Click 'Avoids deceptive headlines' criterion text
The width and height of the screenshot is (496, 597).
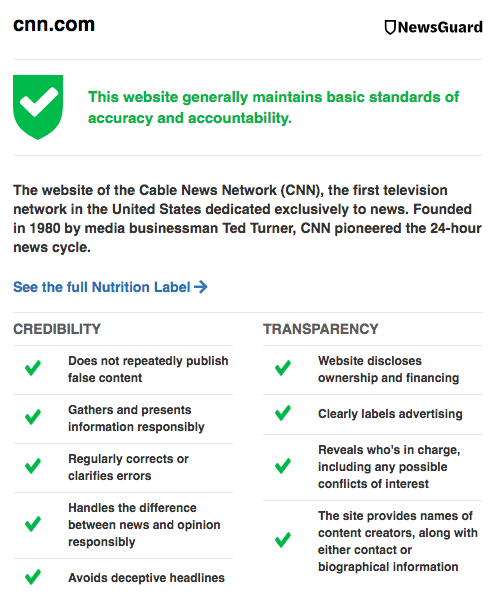coord(147,578)
